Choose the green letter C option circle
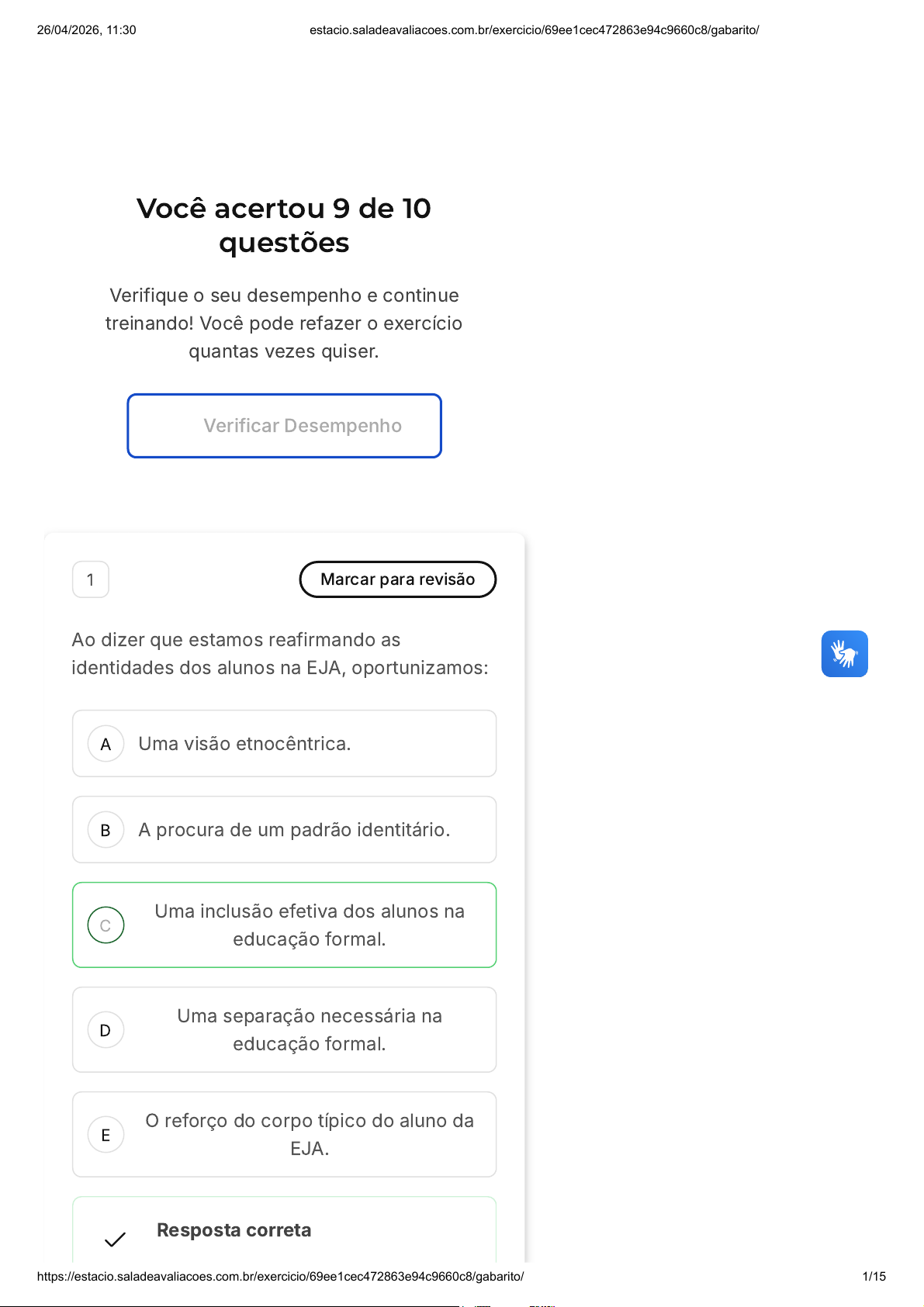Viewport: 924px width, 1307px height. point(106,925)
